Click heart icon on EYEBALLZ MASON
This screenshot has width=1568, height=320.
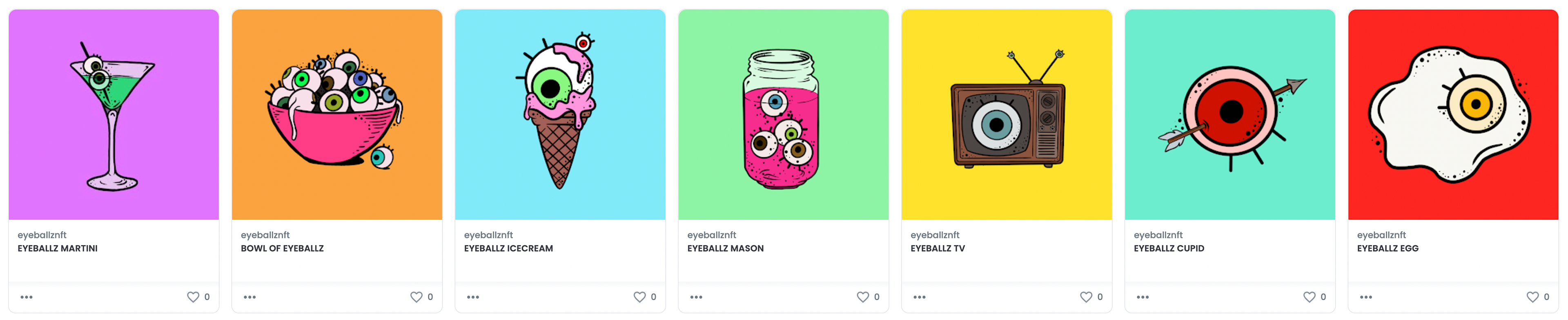tap(863, 297)
